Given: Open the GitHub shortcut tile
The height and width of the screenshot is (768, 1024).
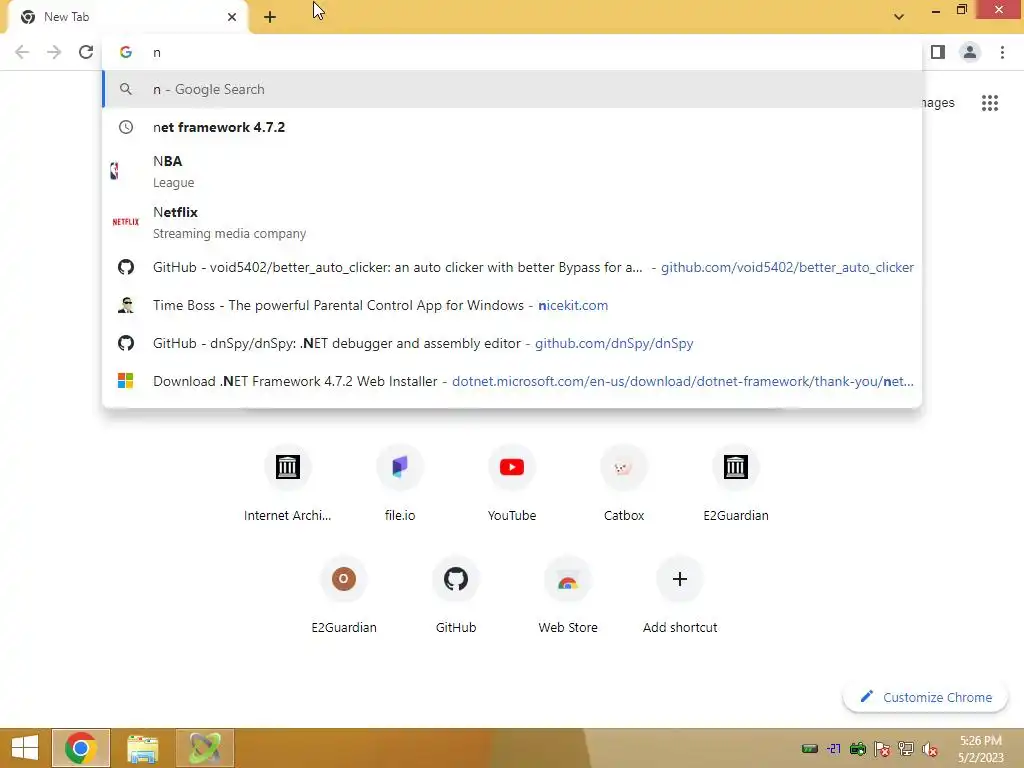Looking at the screenshot, I should click(x=456, y=596).
